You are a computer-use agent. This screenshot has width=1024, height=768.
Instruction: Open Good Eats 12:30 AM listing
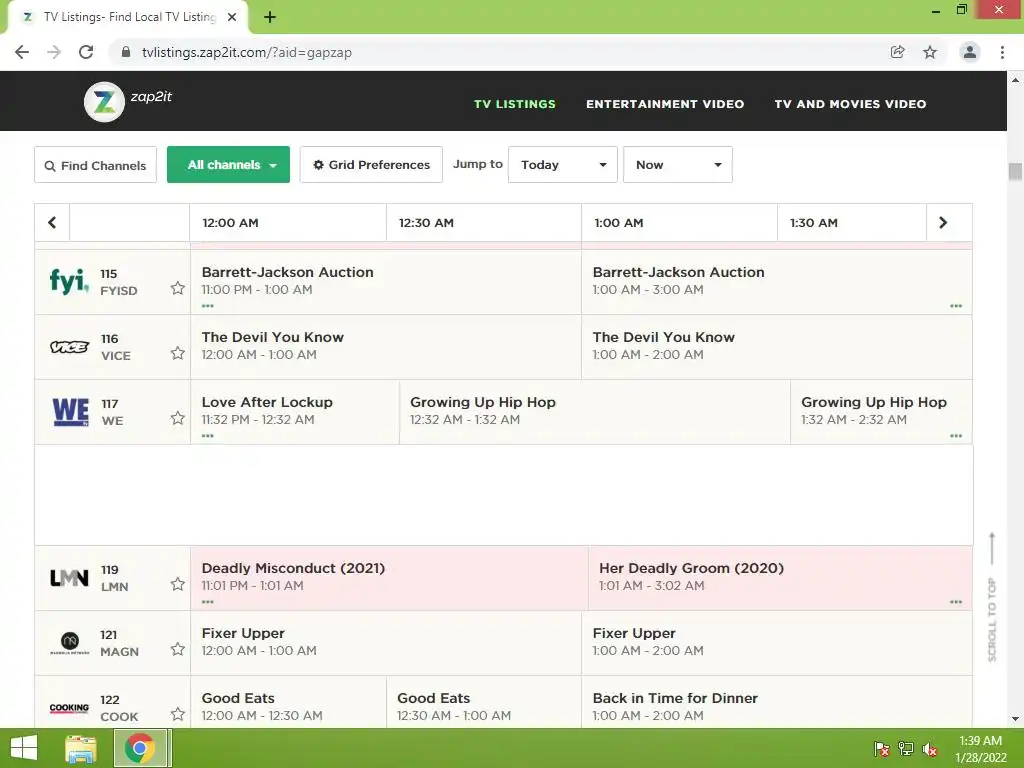484,701
